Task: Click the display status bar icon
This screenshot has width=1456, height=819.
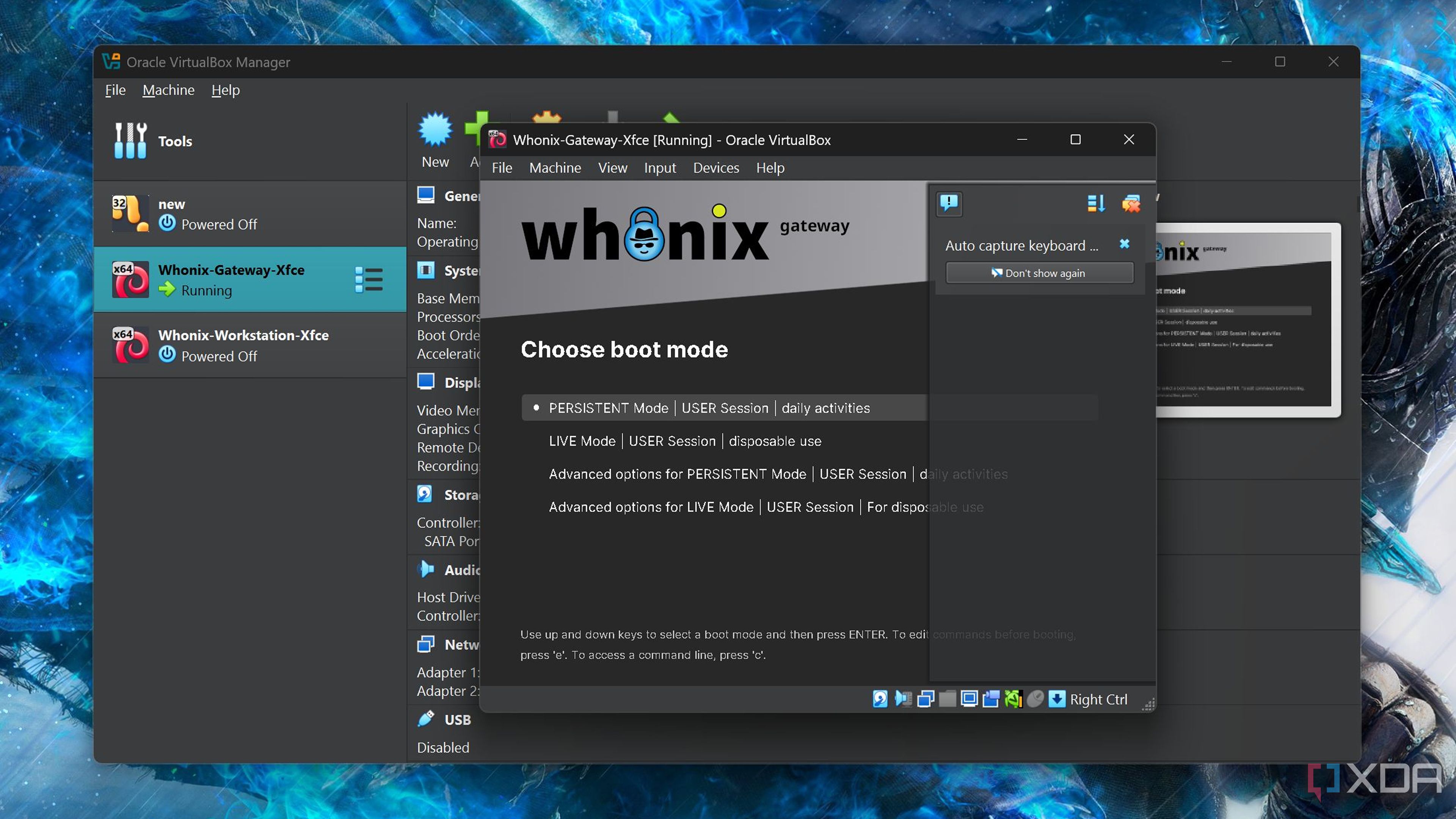Action: [970, 699]
